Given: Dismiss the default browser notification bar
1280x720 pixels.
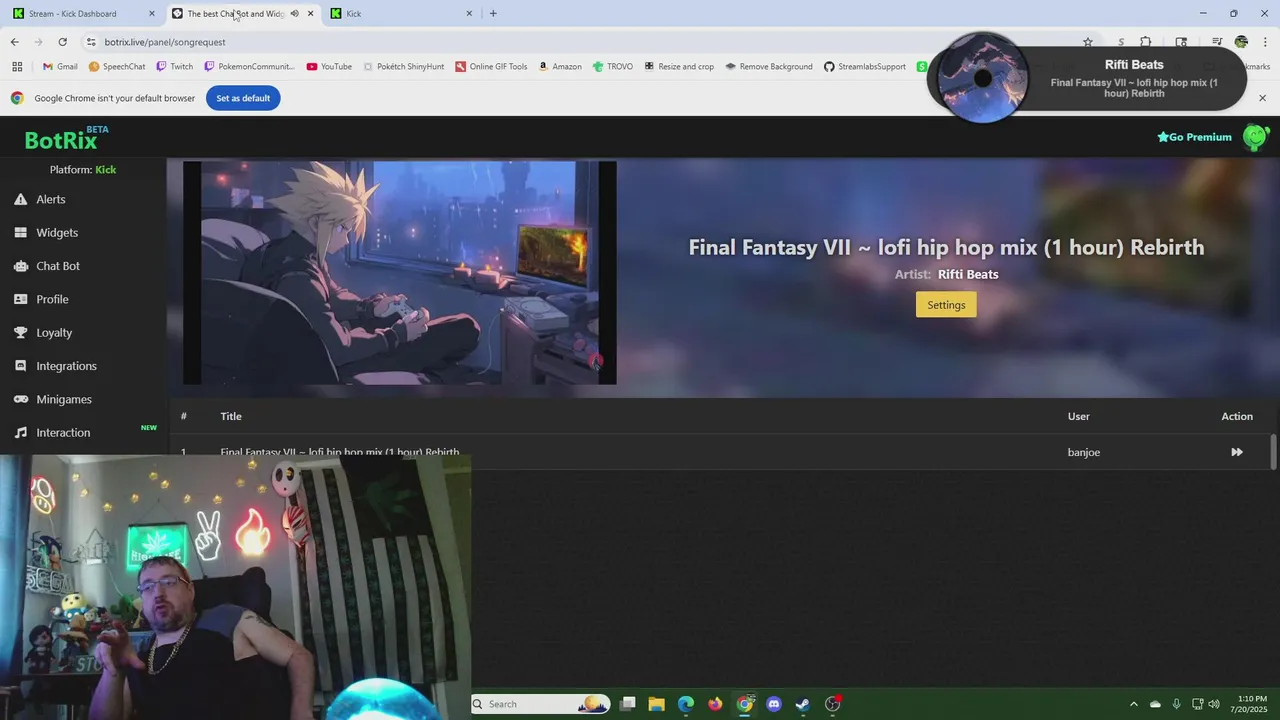Looking at the screenshot, I should pos(1262,98).
